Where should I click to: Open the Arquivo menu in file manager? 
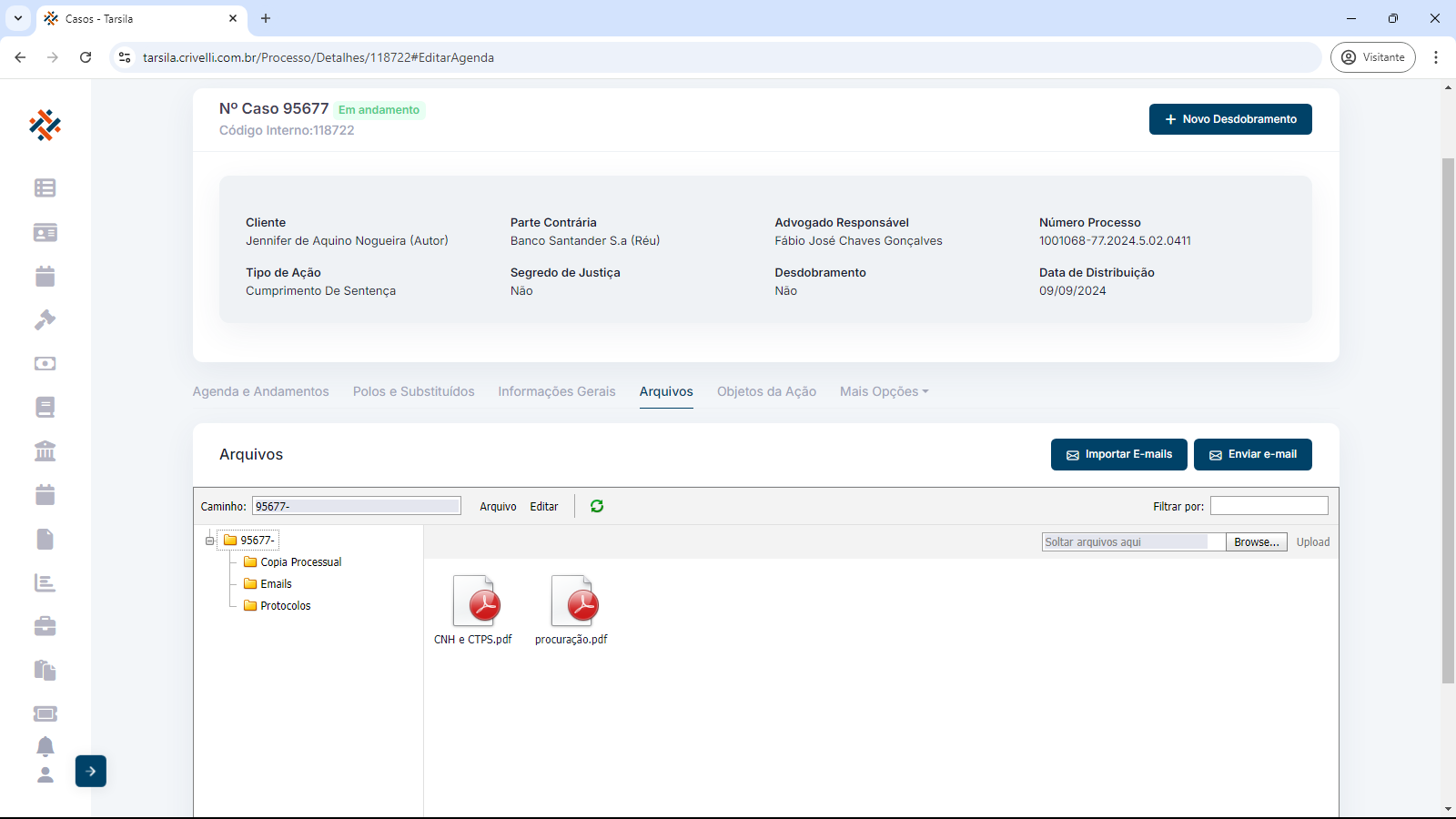(x=498, y=507)
